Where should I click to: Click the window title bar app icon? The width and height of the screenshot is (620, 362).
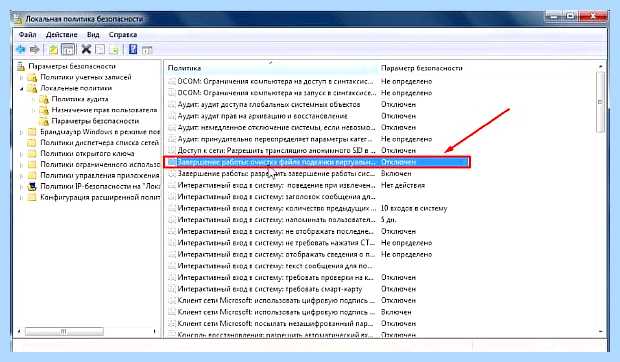(x=18, y=19)
